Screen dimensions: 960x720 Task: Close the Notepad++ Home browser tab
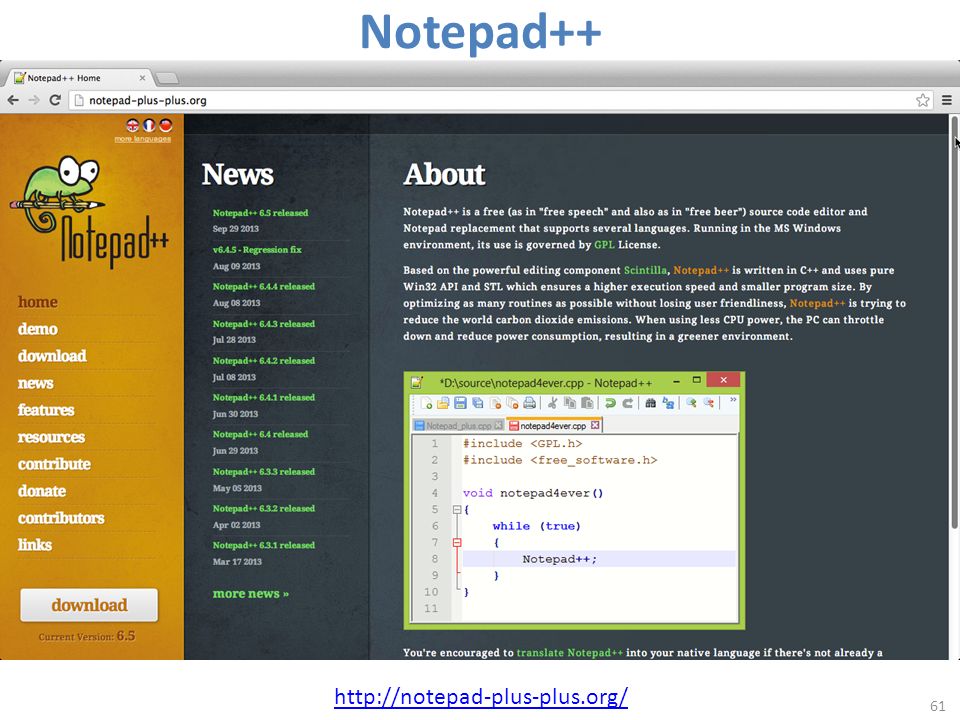pos(142,78)
